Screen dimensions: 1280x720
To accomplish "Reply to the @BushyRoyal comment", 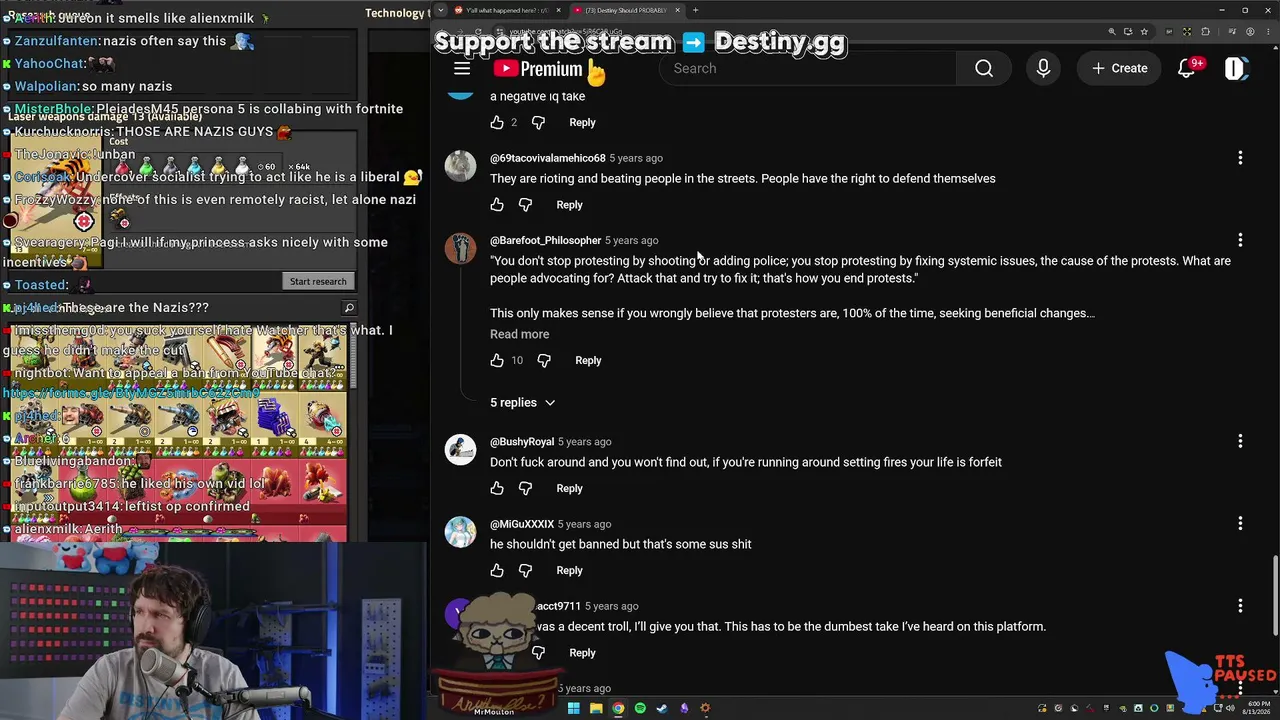I will [569, 488].
